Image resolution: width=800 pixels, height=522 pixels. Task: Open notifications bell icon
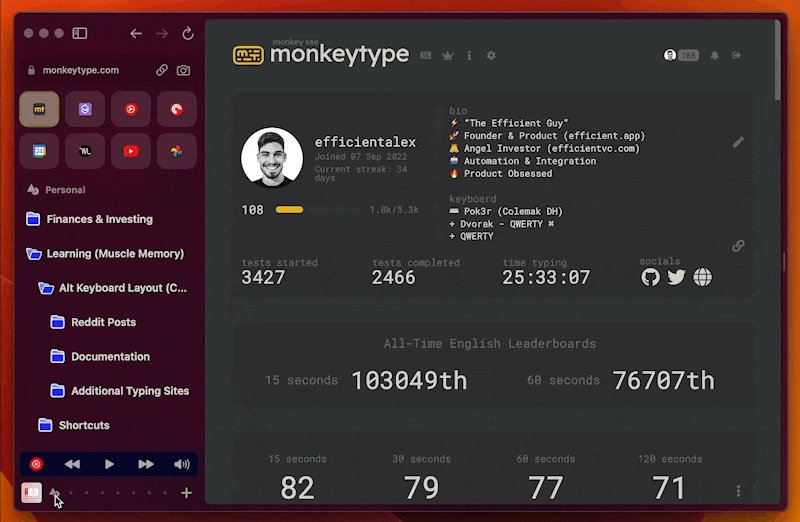pos(715,56)
